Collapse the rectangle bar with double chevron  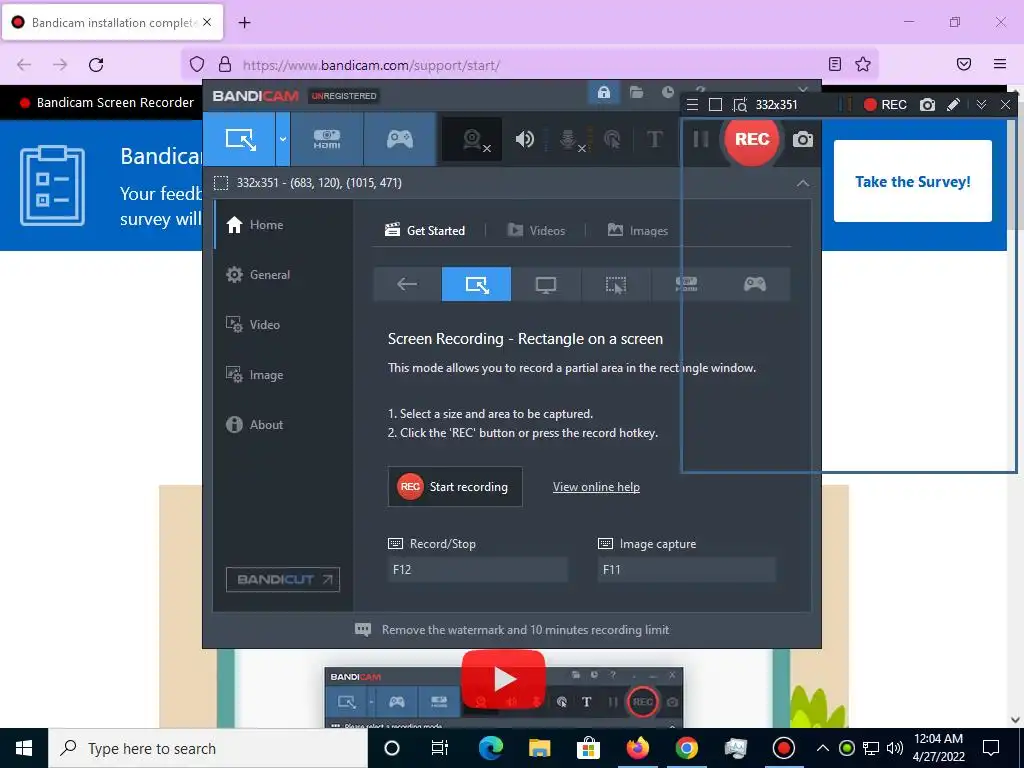point(981,104)
